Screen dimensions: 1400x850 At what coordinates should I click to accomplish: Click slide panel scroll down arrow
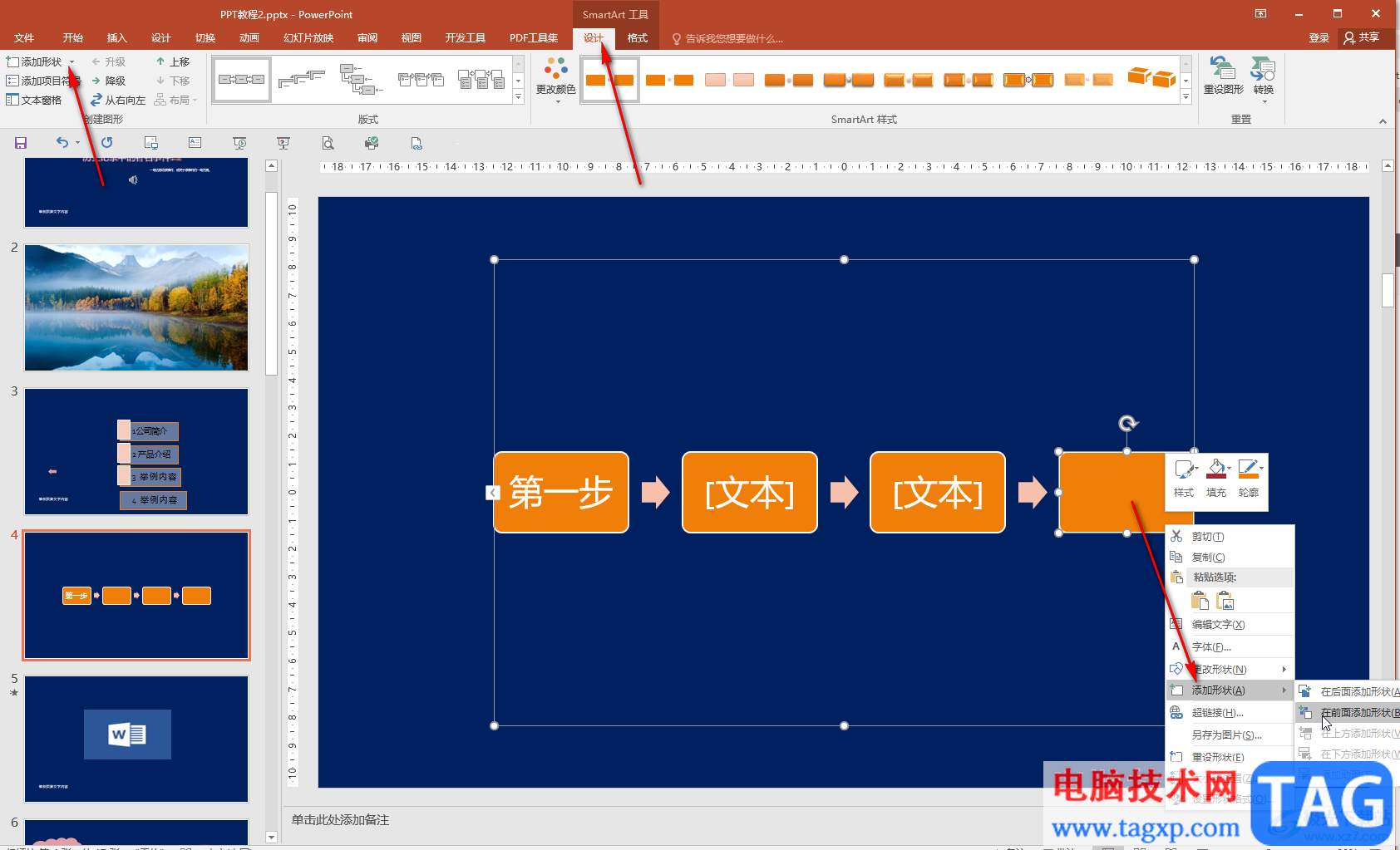[x=271, y=837]
